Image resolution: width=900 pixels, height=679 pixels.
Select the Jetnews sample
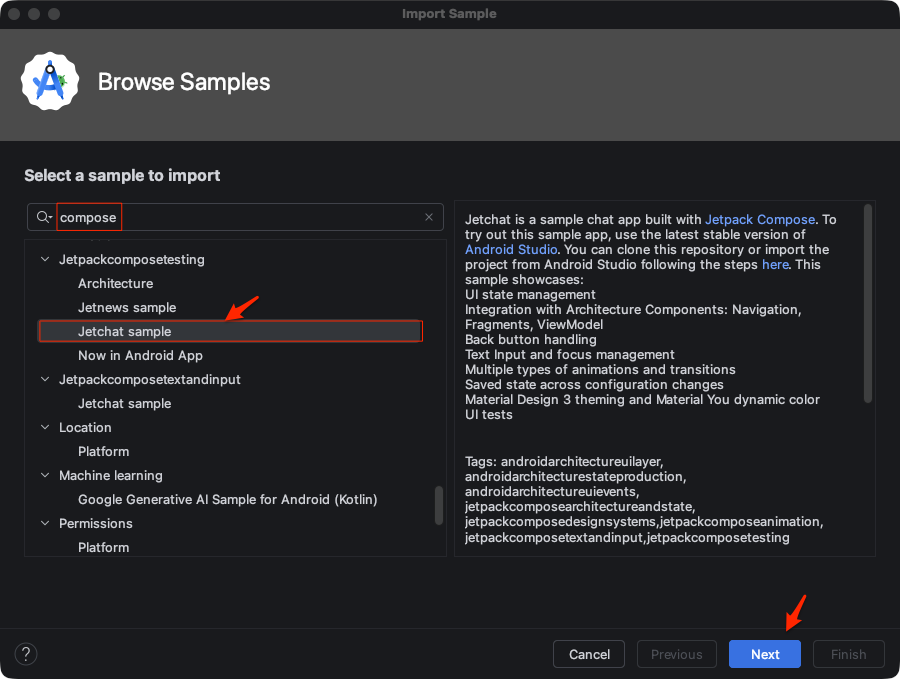(127, 308)
